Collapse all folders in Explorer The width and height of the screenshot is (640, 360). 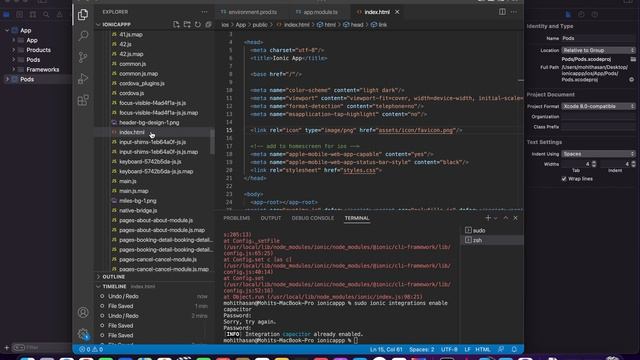click(x=209, y=24)
